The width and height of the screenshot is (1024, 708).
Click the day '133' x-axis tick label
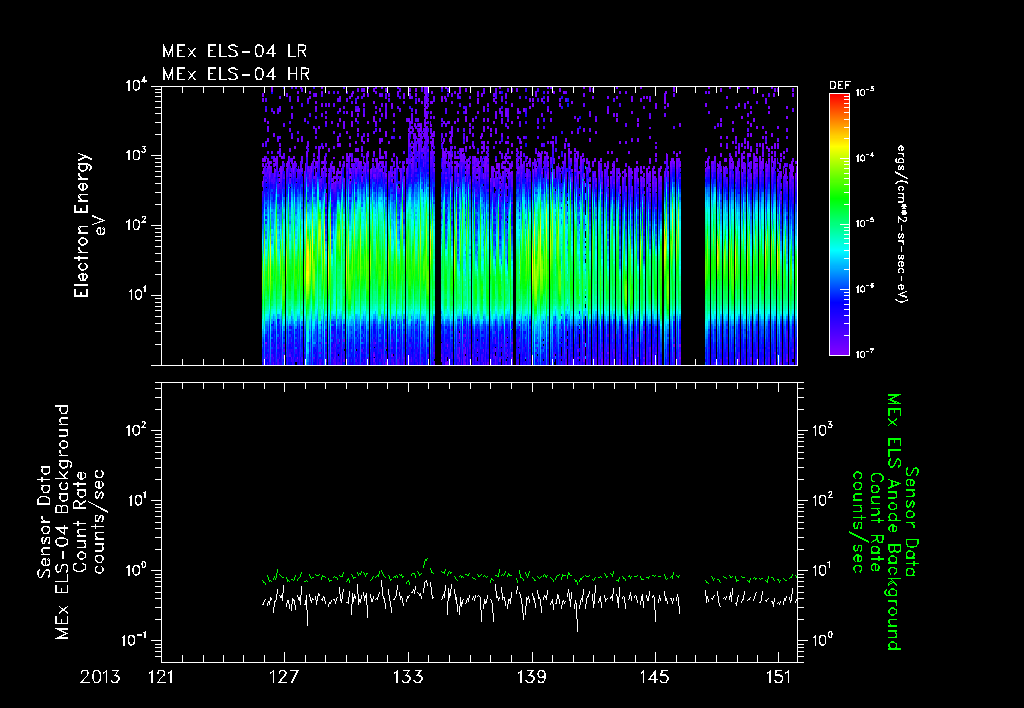coord(408,677)
